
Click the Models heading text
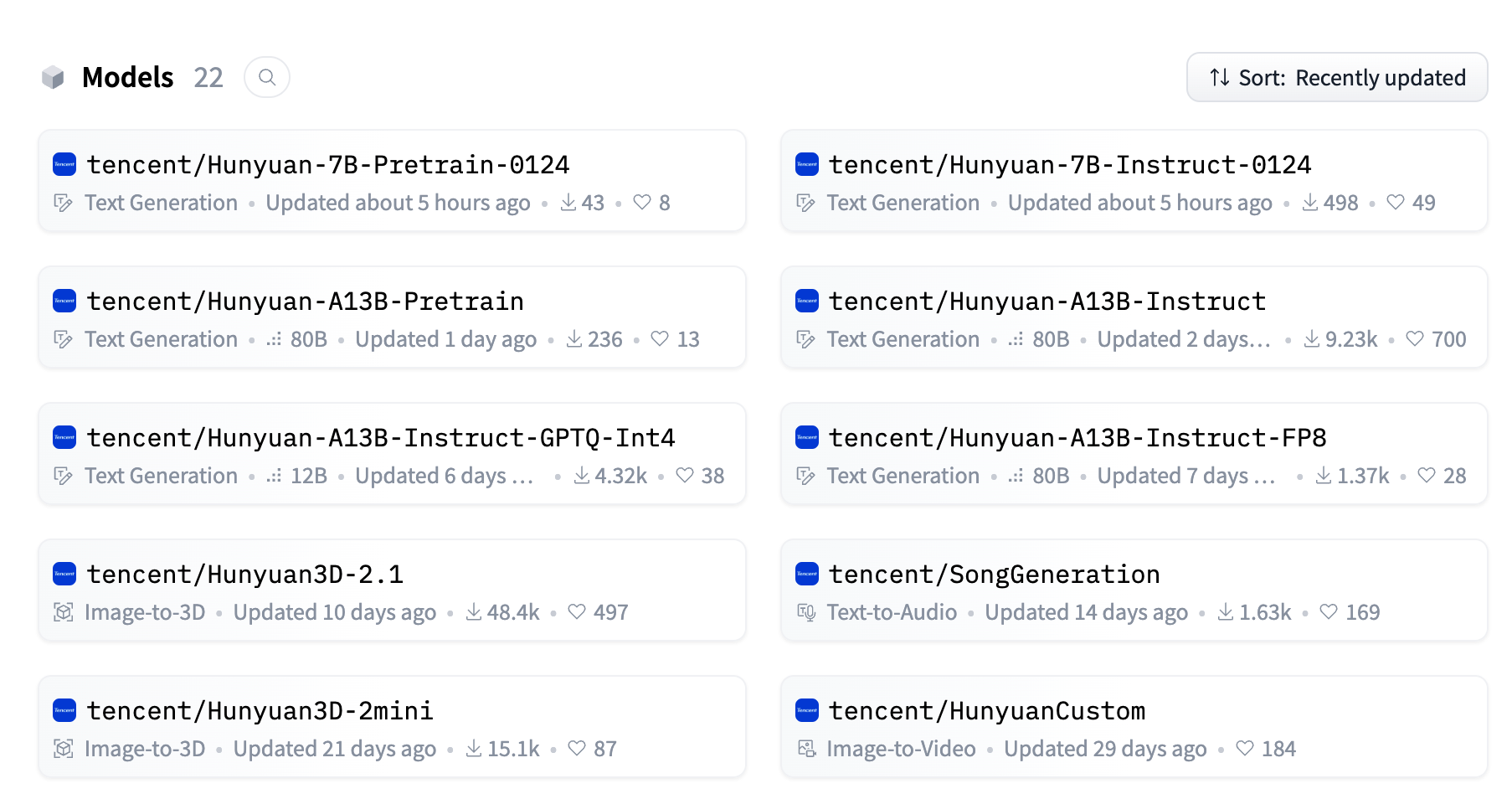(127, 77)
